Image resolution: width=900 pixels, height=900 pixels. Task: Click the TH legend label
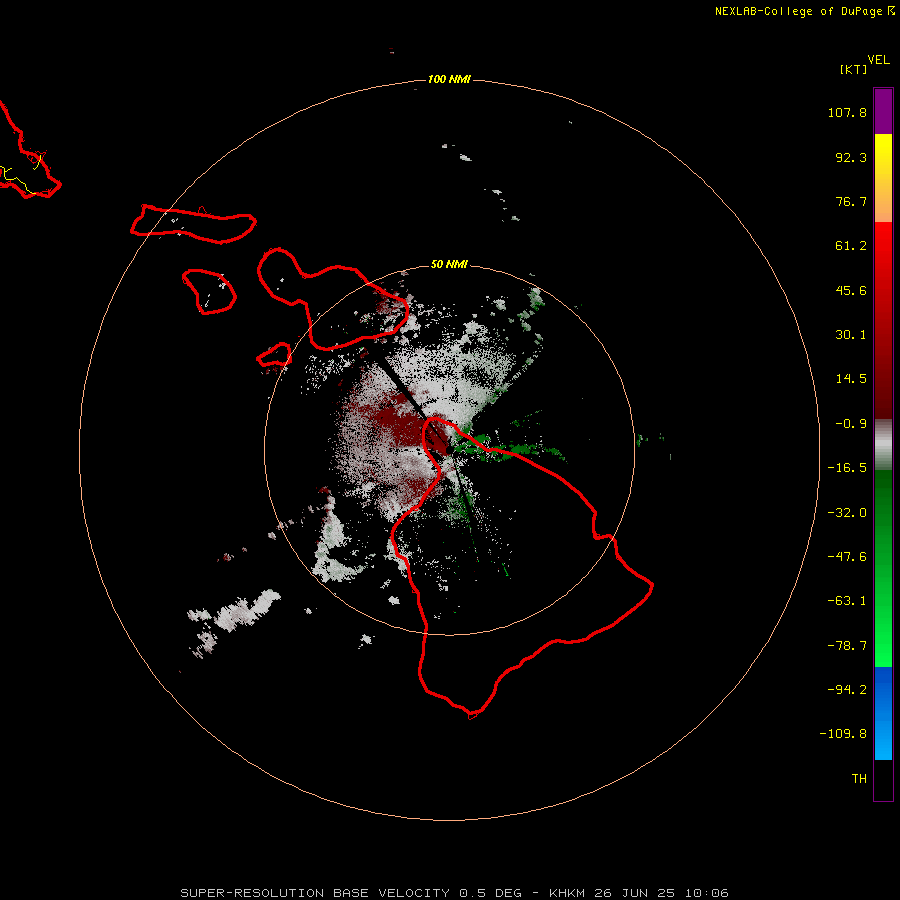[859, 778]
